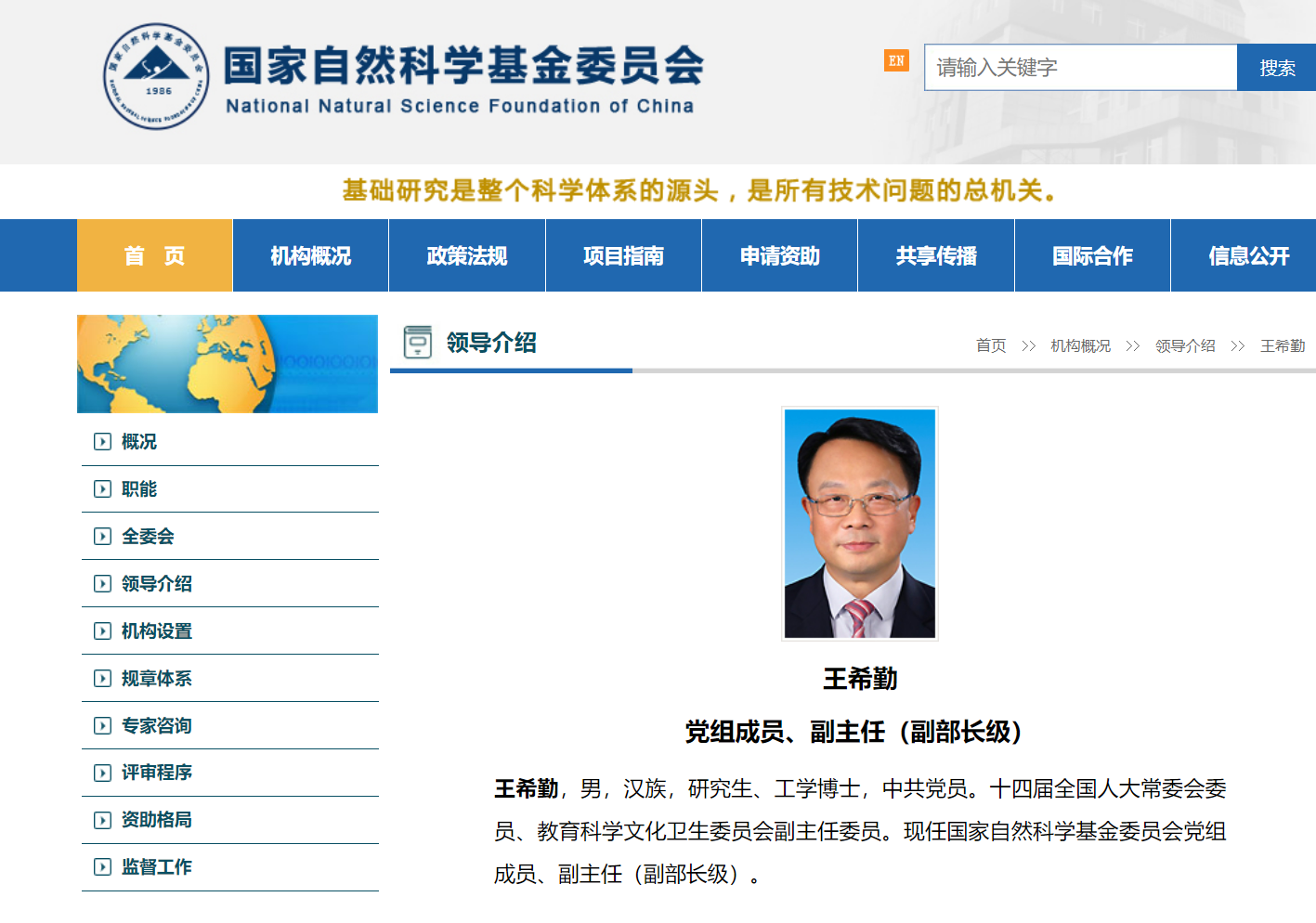The width and height of the screenshot is (1316, 923).
Task: Click 机构概况 in breadcrumb trail
Action: click(1080, 345)
